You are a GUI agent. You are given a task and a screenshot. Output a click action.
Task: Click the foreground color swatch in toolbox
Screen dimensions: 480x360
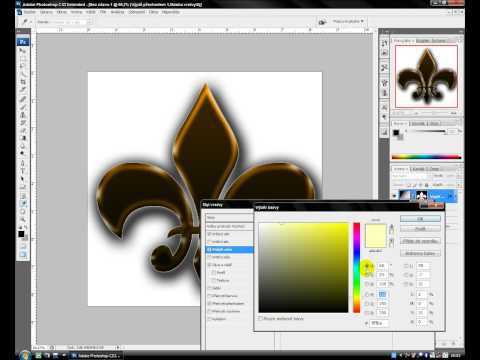pyautogui.click(x=21, y=234)
